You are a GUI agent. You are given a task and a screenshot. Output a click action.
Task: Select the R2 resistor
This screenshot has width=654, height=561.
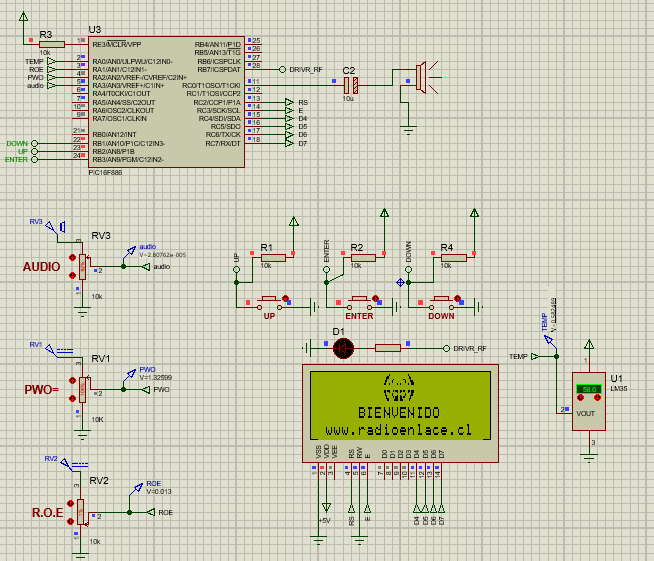[363, 258]
